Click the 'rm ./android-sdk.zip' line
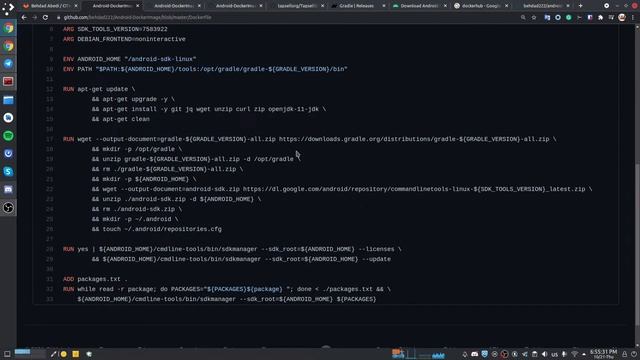Image resolution: width=640 pixels, height=360 pixels. pos(137,209)
